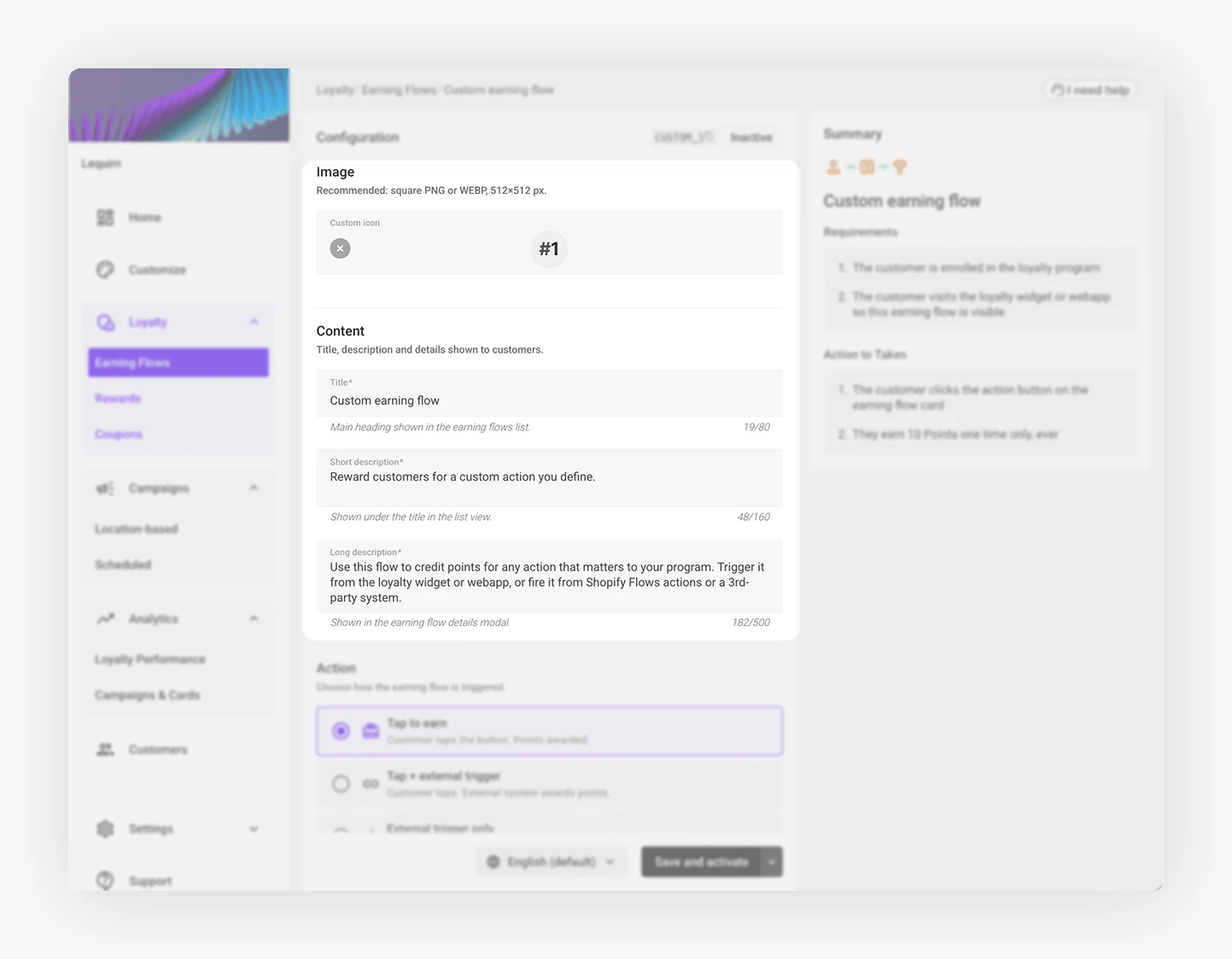The image size is (1232, 959).
Task: Open Rewards in the sidebar
Action: 118,399
